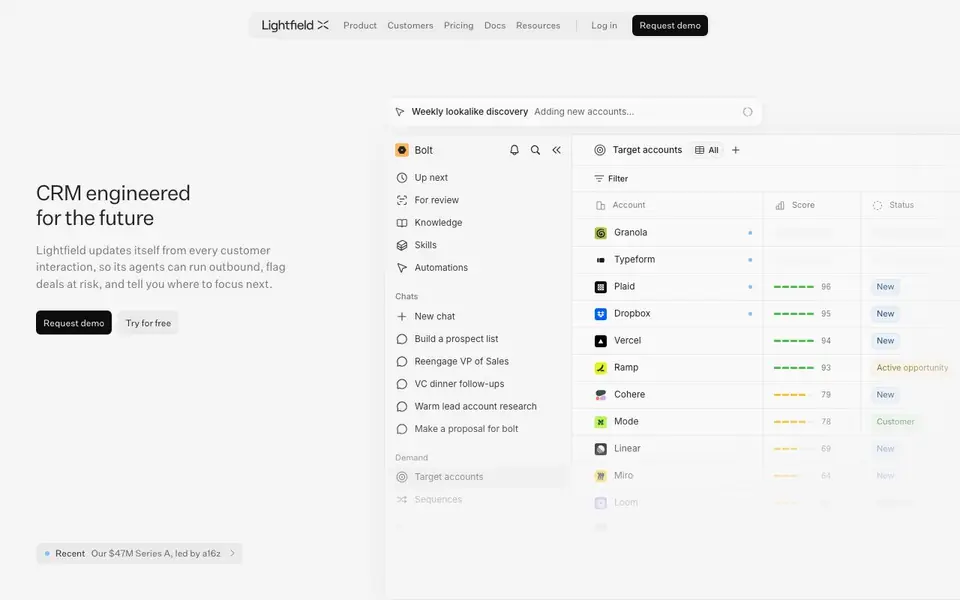Click the Bolt workspace icon
The width and height of the screenshot is (960, 600).
pyautogui.click(x=402, y=150)
